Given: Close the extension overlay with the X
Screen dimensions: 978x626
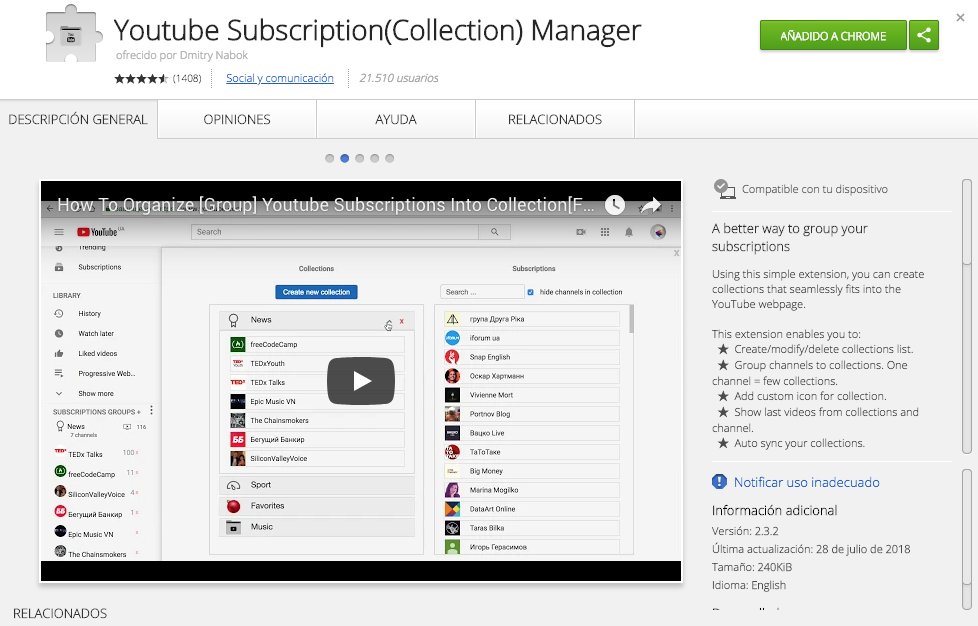Looking at the screenshot, I should coord(961,17).
